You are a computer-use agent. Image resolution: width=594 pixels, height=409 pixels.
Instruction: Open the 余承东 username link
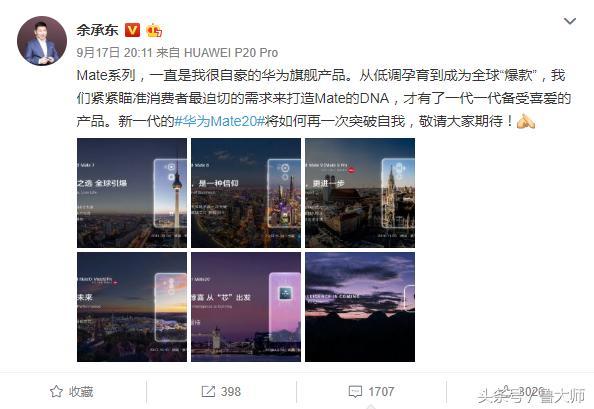click(x=97, y=30)
